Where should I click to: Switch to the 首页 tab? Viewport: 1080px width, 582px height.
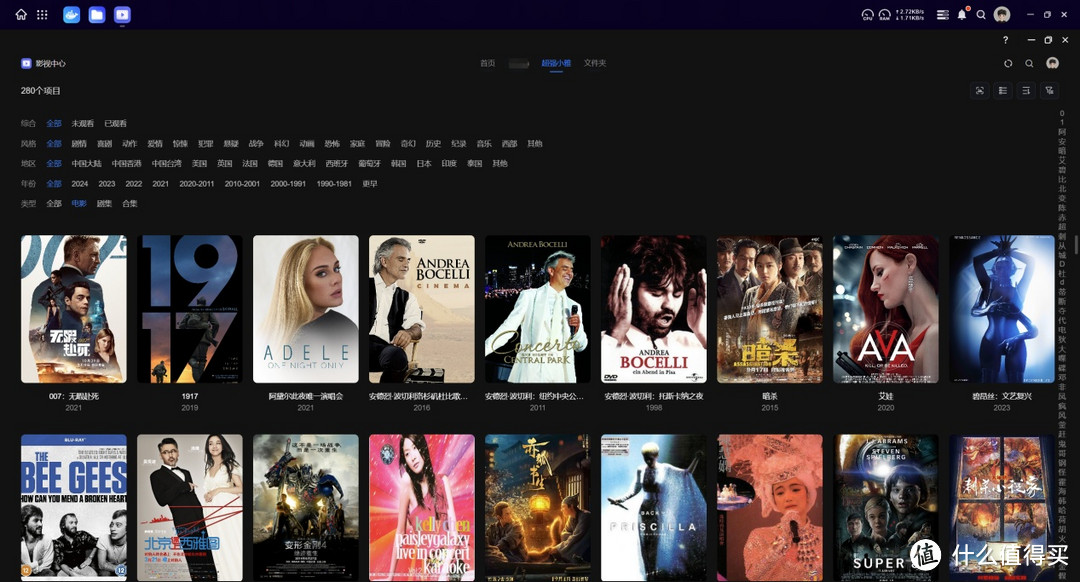(x=487, y=63)
